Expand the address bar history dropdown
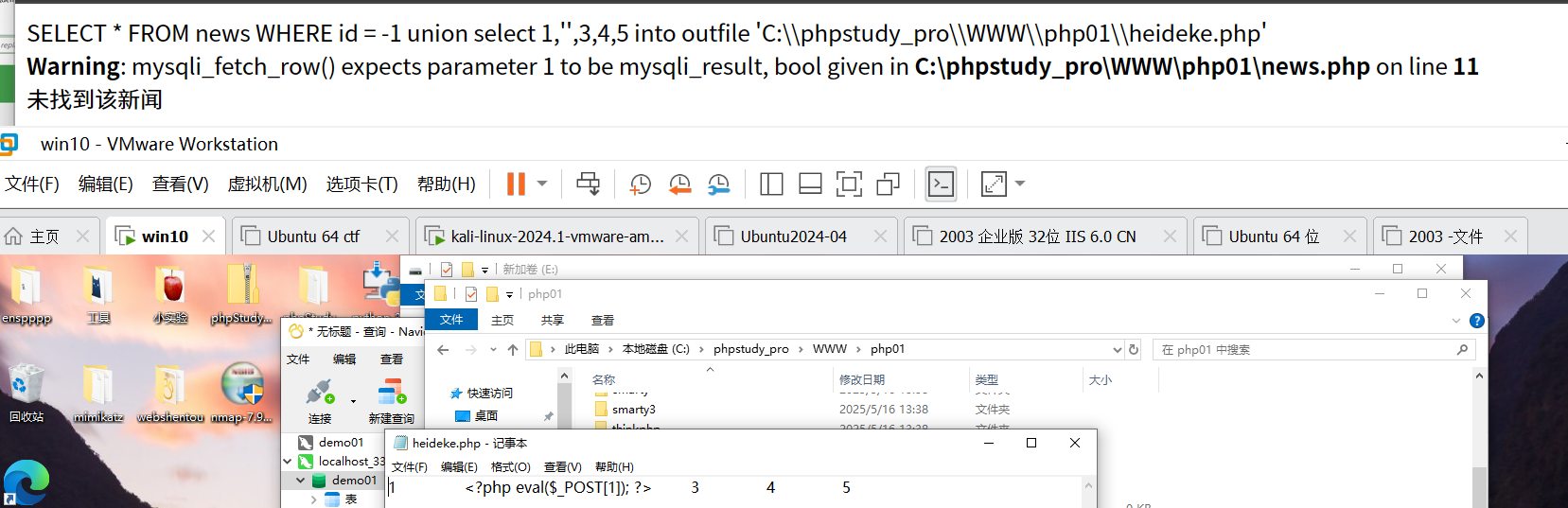 click(x=1118, y=350)
